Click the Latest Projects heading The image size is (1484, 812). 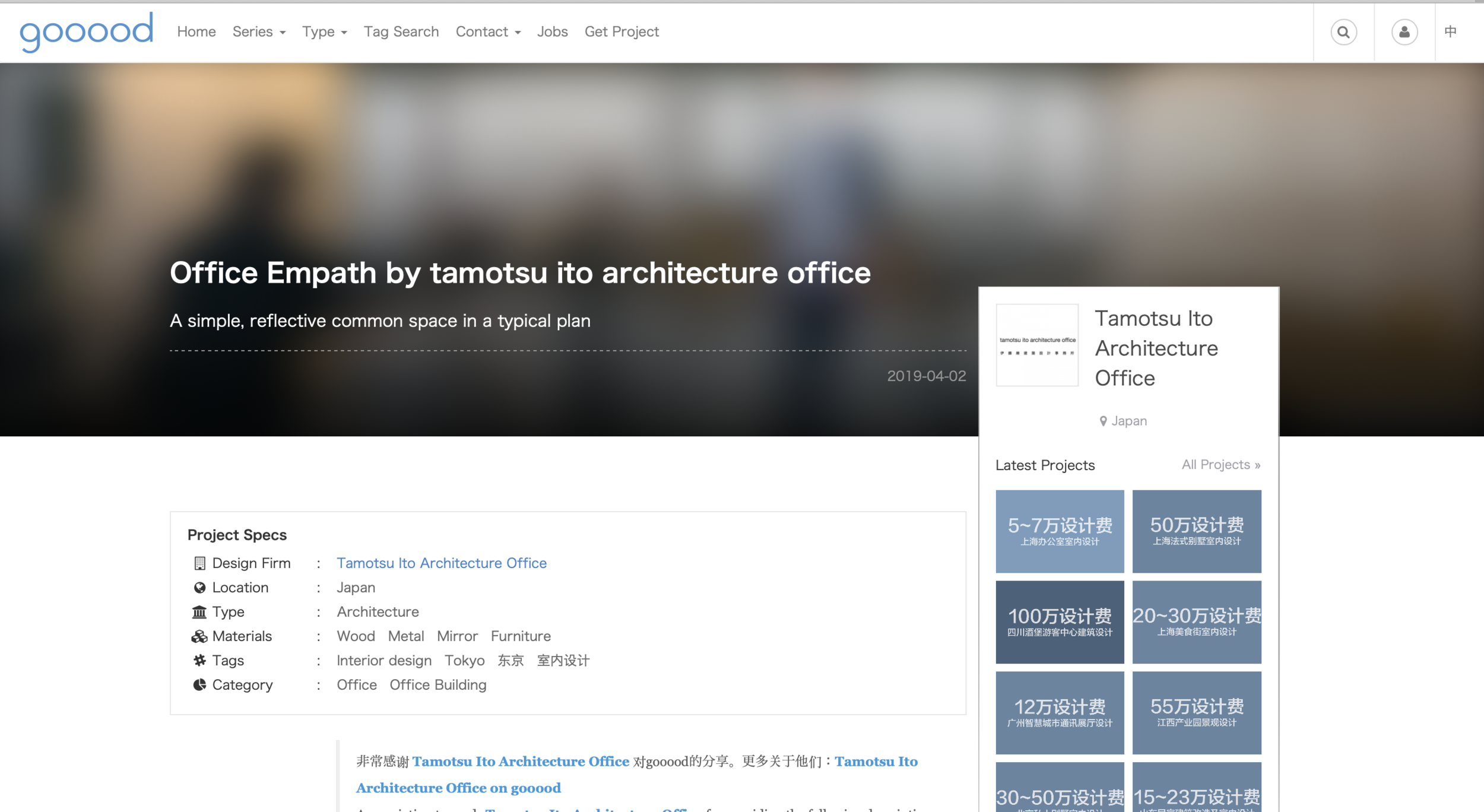coord(1045,465)
